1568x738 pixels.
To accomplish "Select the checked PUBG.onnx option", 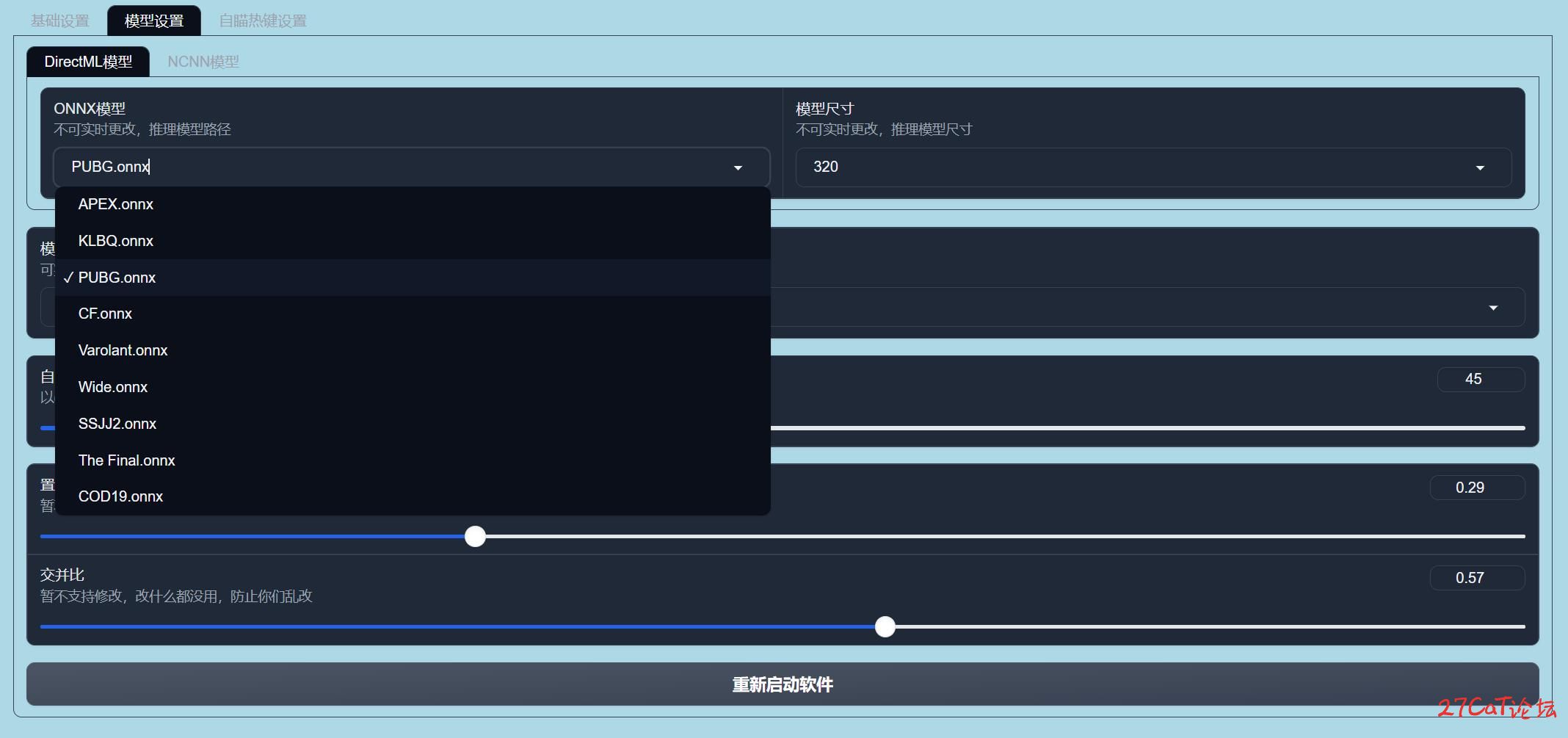I will click(413, 278).
